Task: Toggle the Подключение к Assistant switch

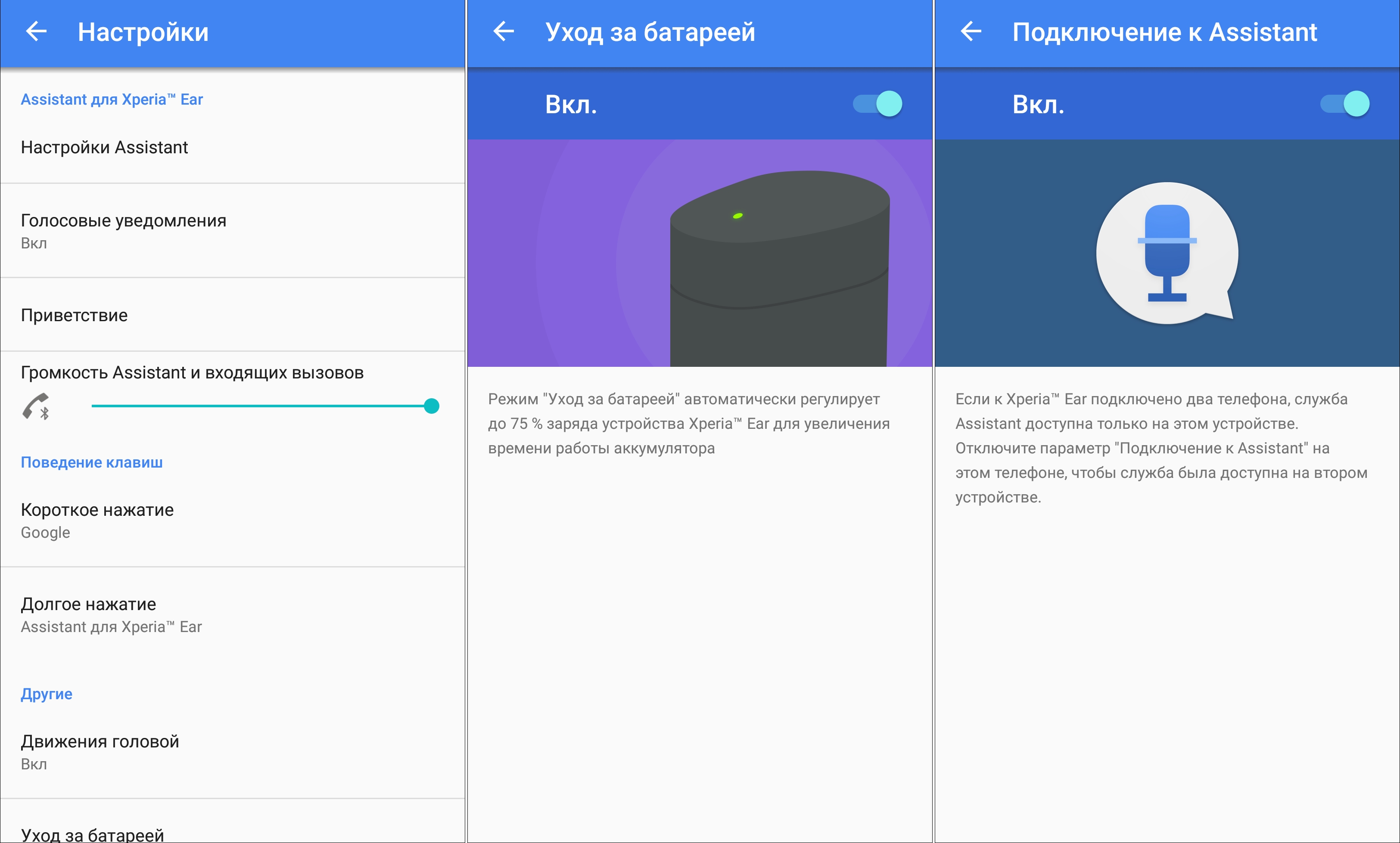Action: pos(1345,104)
